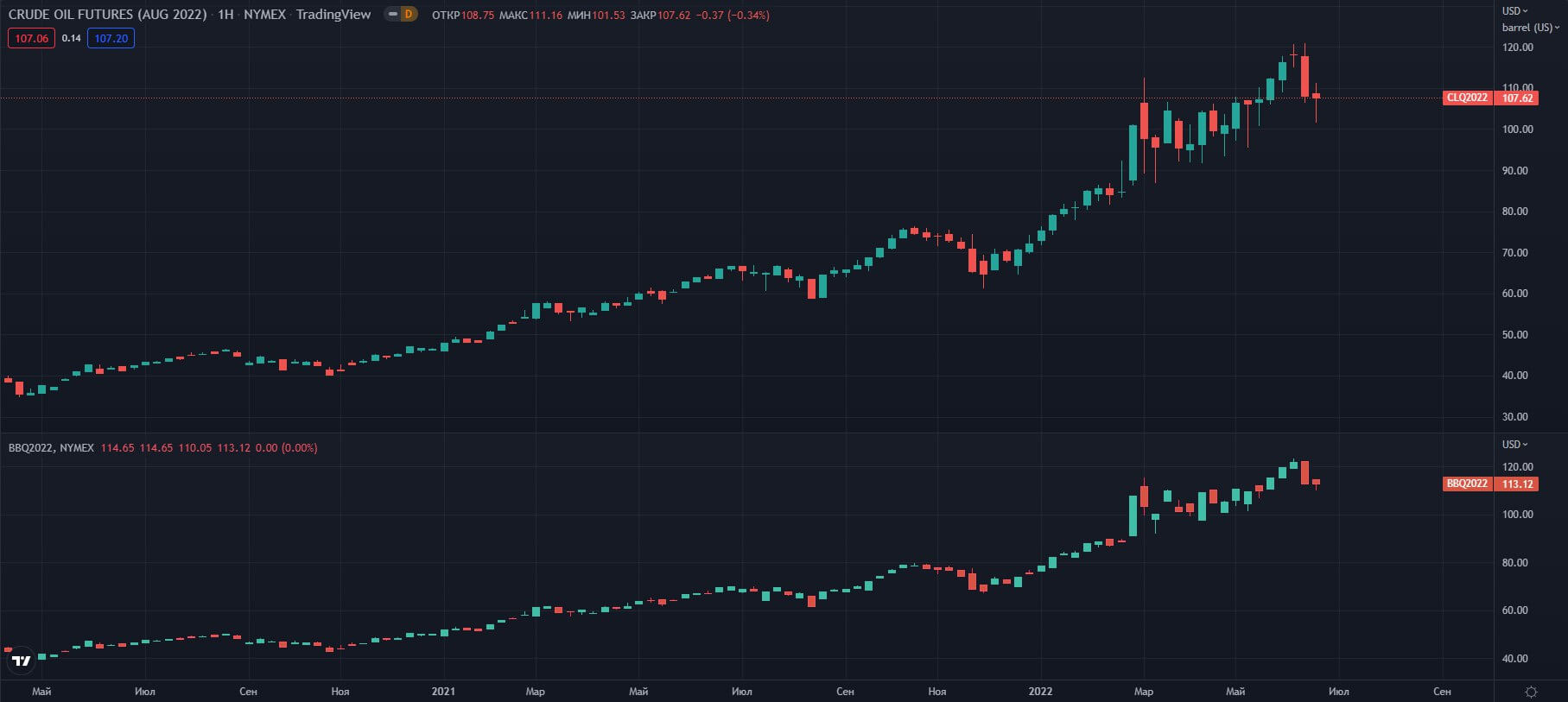Click the TradingView logo icon
1568x702 pixels.
click(x=21, y=661)
